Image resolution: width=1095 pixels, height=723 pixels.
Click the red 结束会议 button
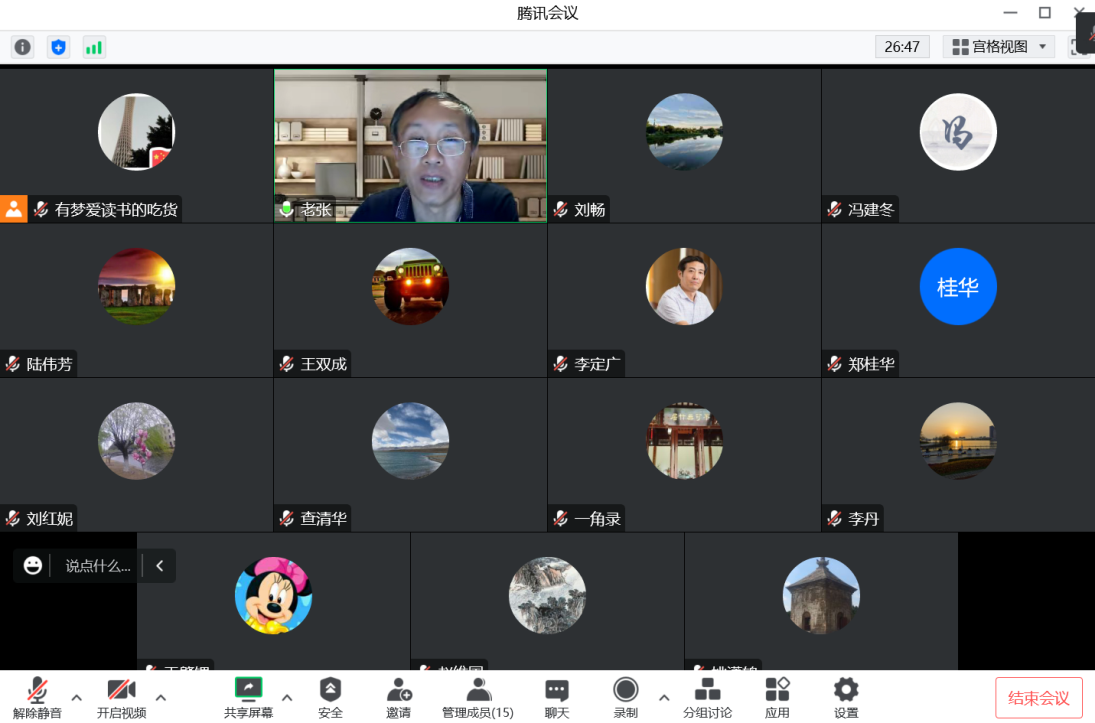click(1038, 698)
